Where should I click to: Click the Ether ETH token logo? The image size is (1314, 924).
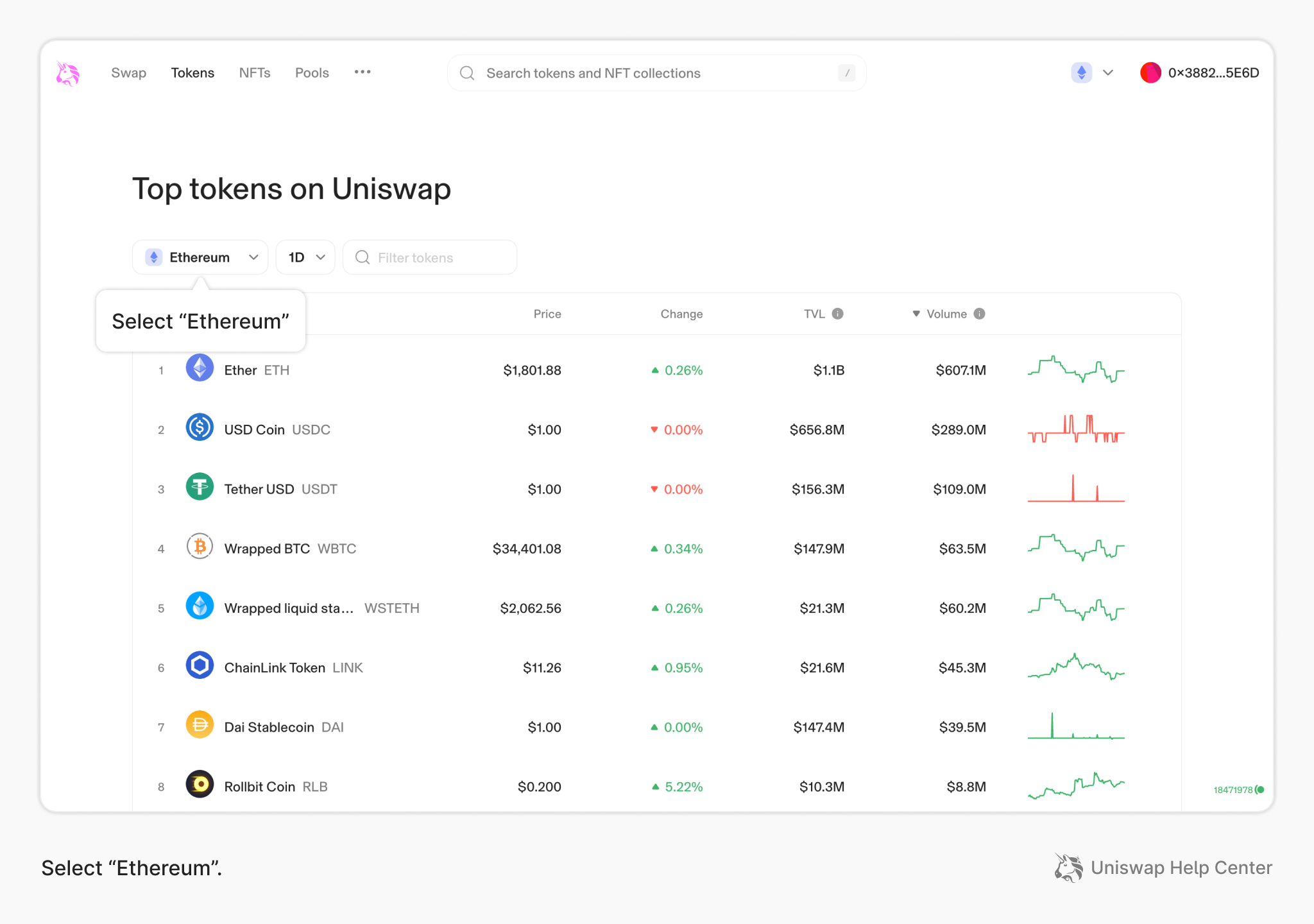click(x=200, y=368)
